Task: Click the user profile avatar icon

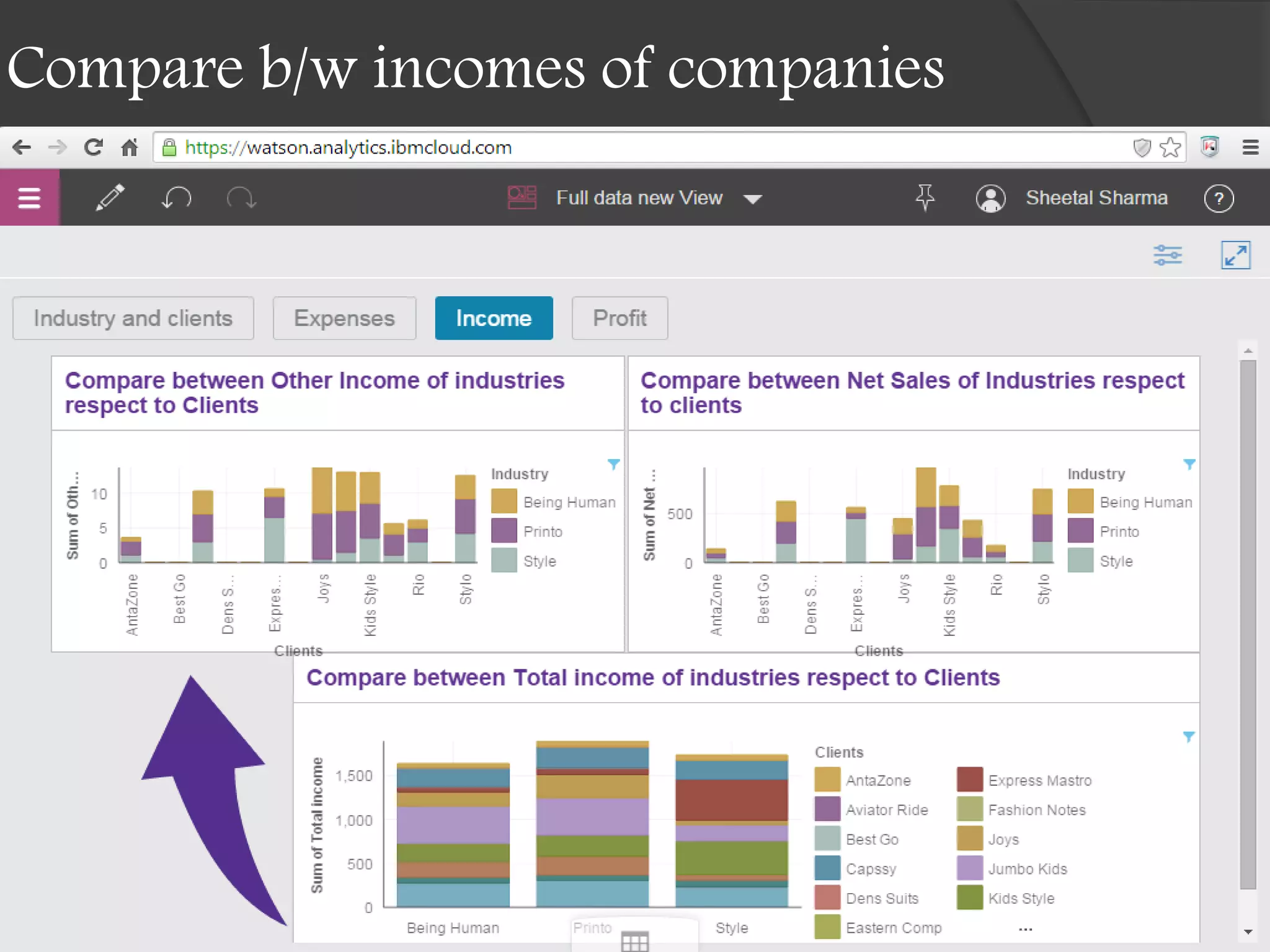Action: (x=990, y=198)
